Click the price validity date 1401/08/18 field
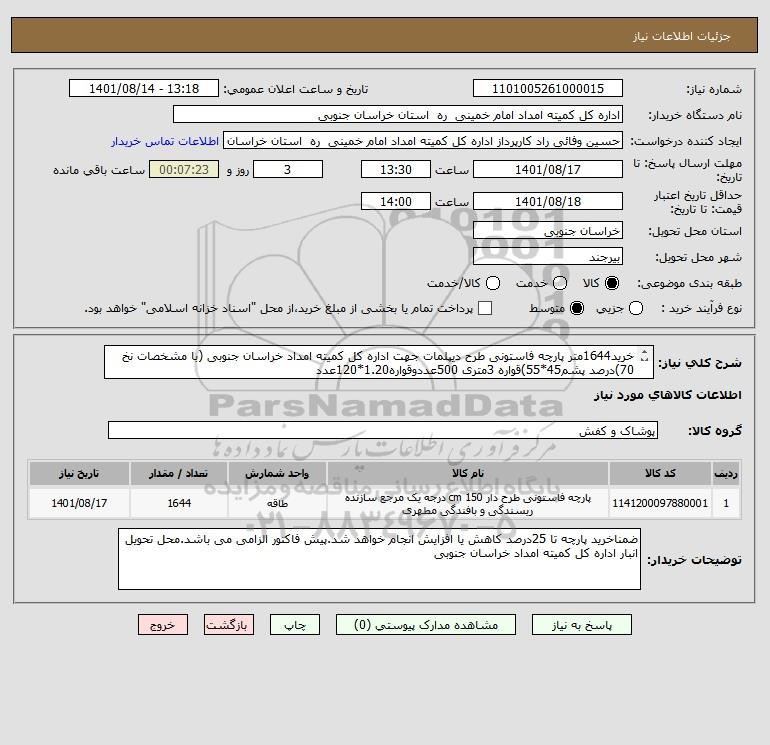The width and height of the screenshot is (770, 745). 548,201
